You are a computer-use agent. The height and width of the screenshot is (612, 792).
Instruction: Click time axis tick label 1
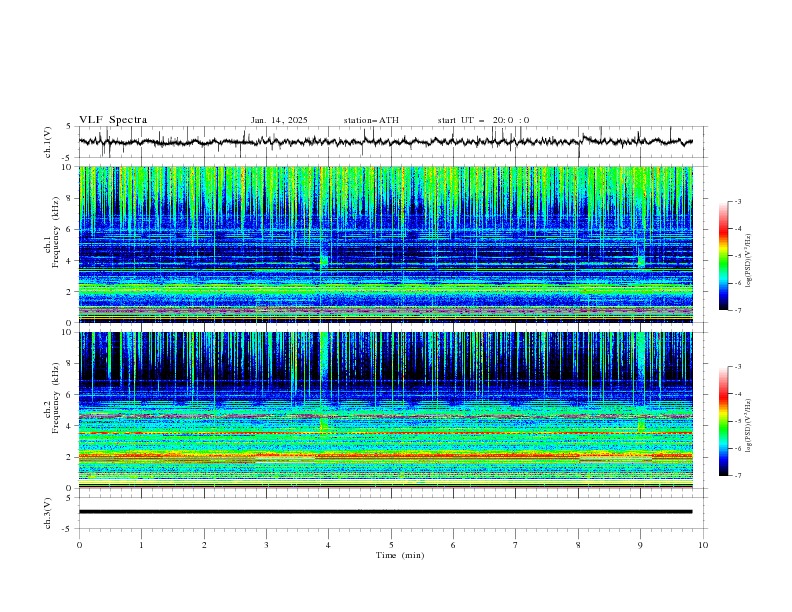coord(141,545)
